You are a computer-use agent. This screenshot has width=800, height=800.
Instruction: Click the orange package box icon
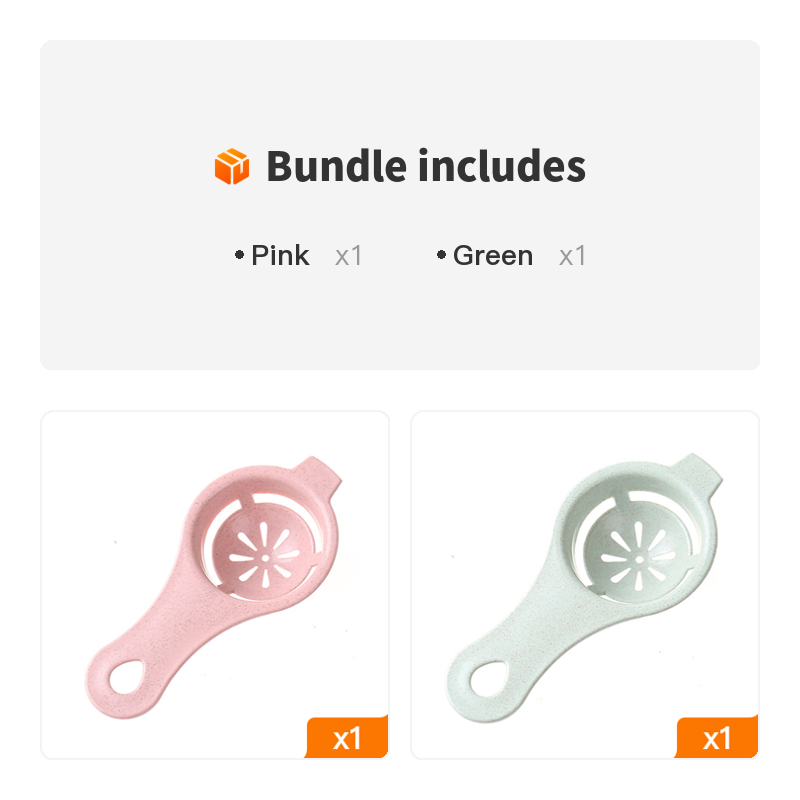click(232, 166)
